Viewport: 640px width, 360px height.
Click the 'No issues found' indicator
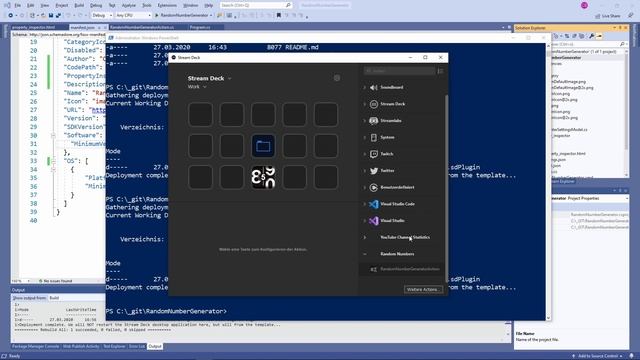[x=56, y=281]
